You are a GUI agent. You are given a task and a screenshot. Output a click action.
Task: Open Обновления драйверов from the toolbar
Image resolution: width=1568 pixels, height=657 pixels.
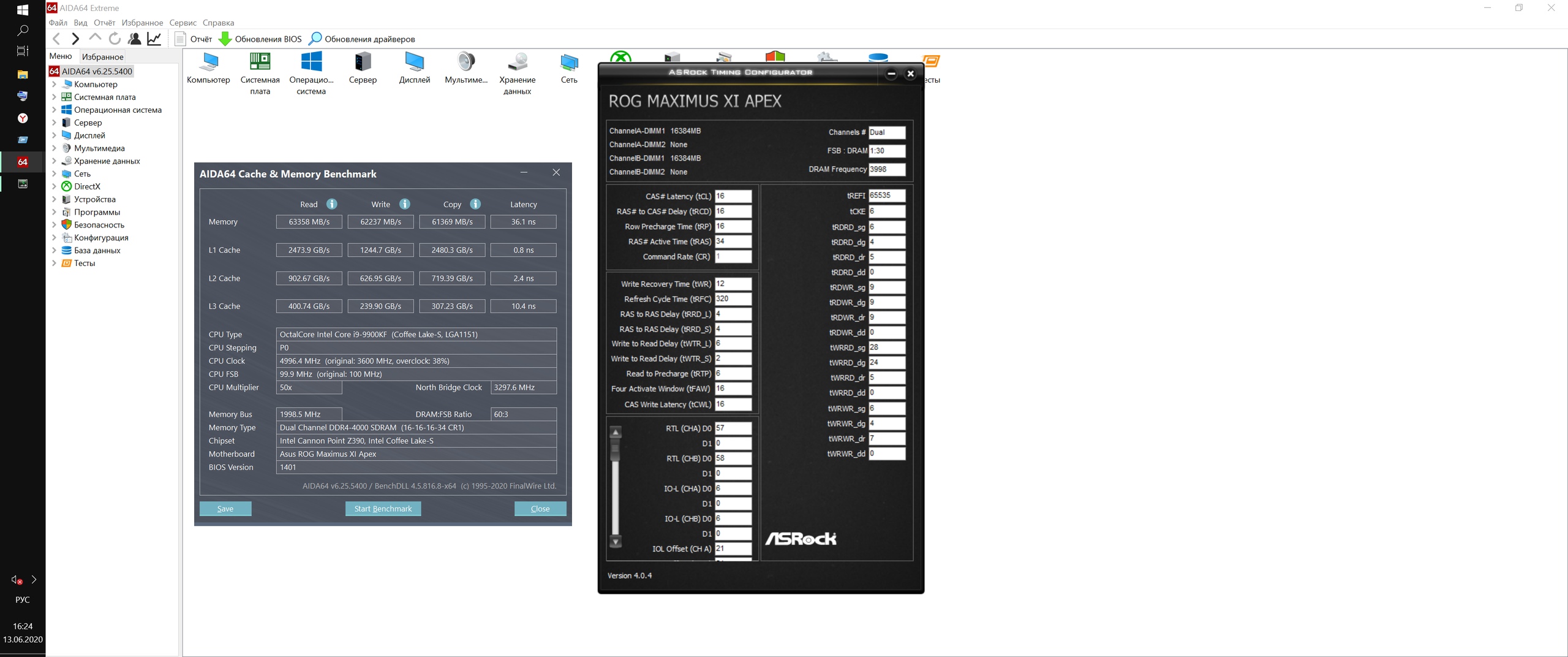pos(362,39)
